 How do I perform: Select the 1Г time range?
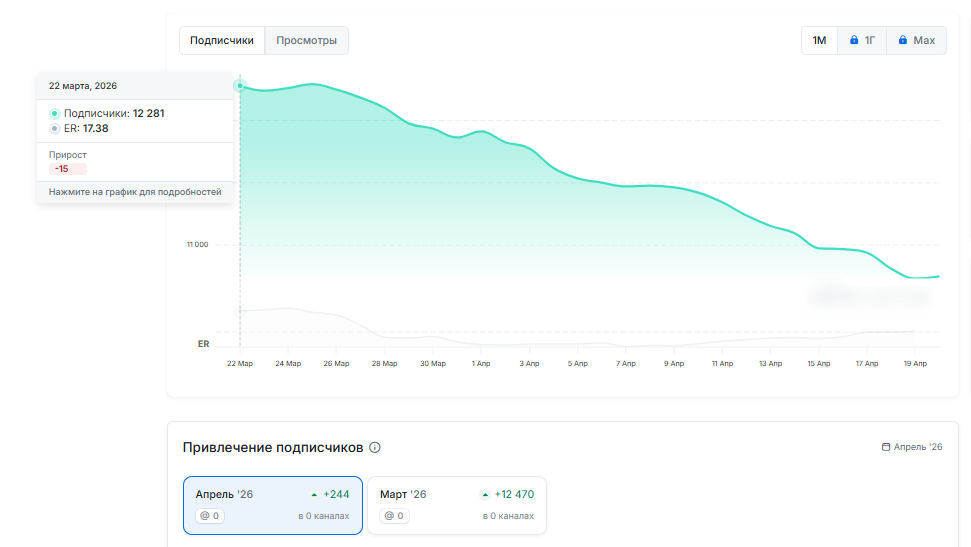(x=862, y=41)
